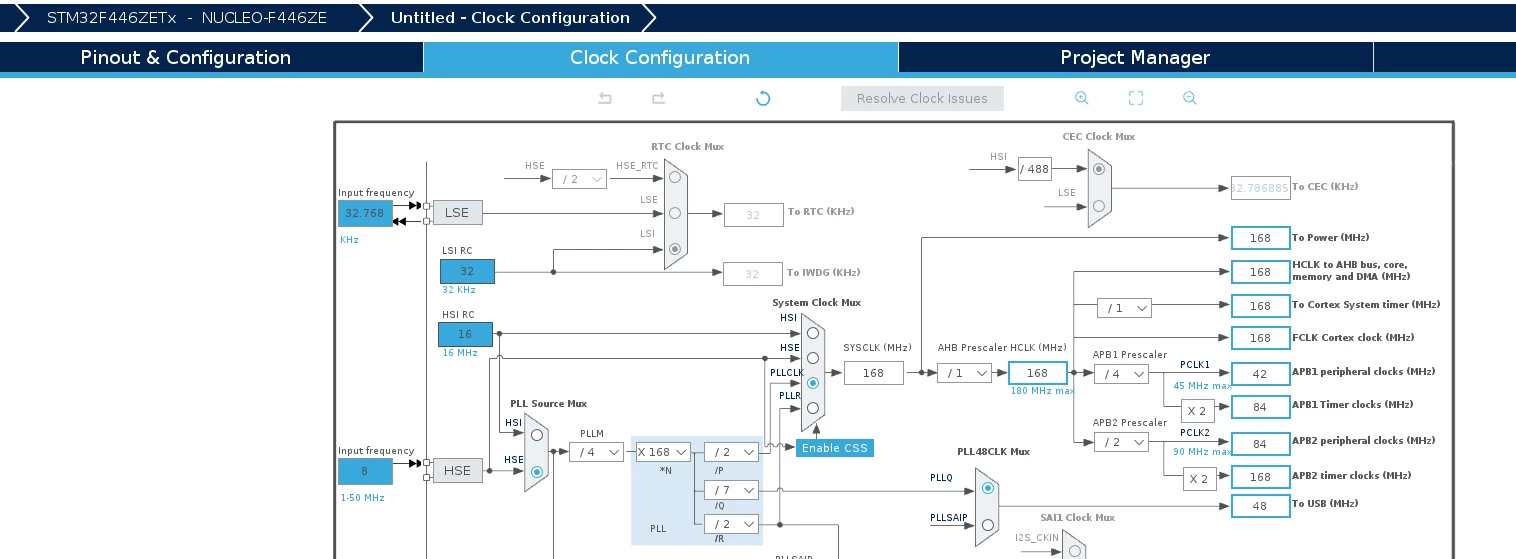Click APB1 Timer clocks value box

(1260, 406)
